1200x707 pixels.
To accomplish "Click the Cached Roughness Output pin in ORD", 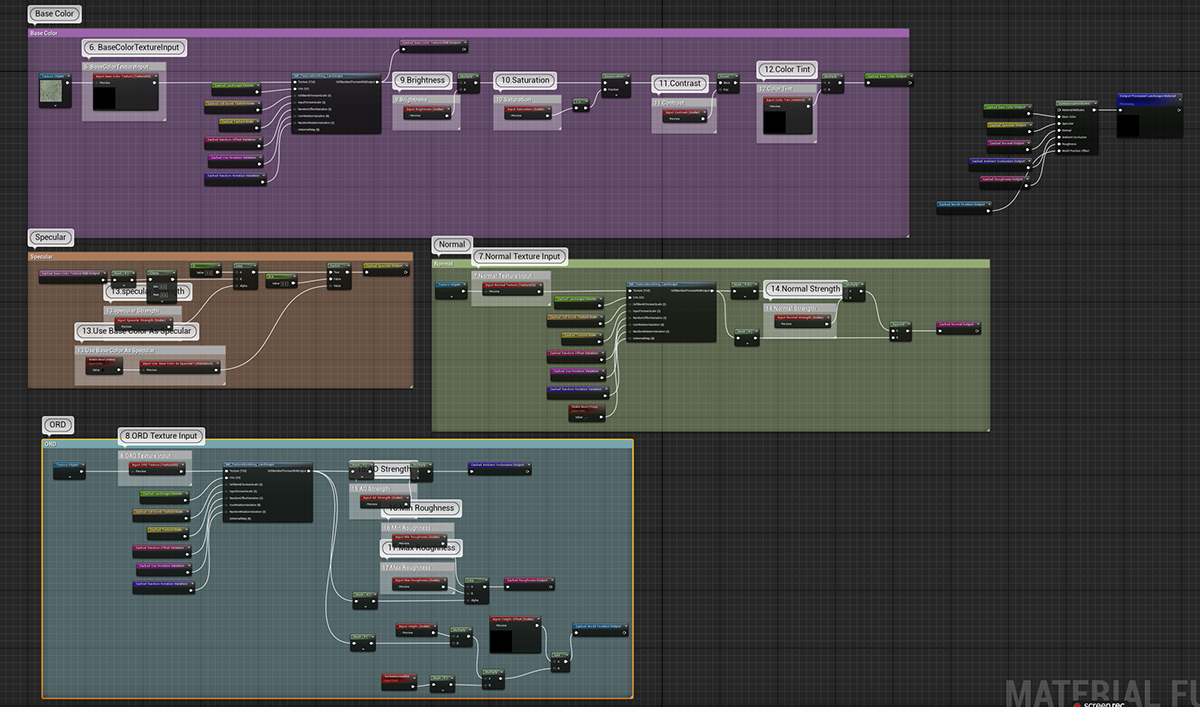I will pos(508,587).
